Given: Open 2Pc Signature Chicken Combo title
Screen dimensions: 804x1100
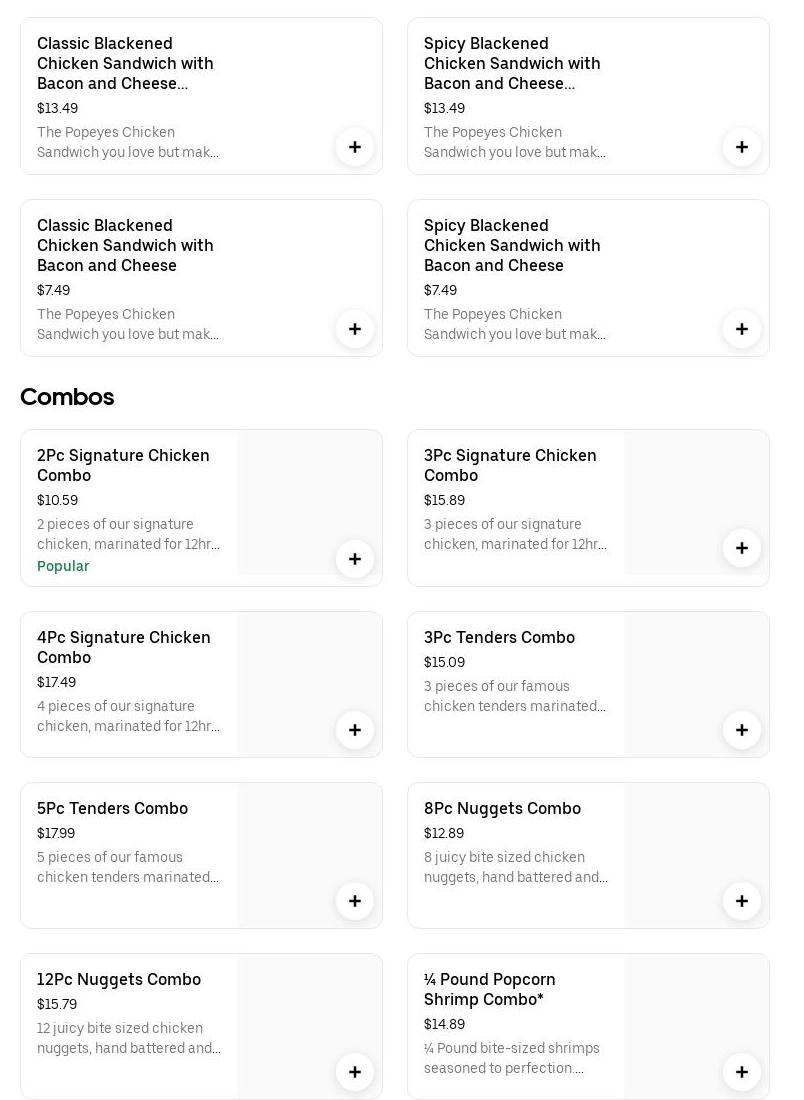Looking at the screenshot, I should point(123,465).
